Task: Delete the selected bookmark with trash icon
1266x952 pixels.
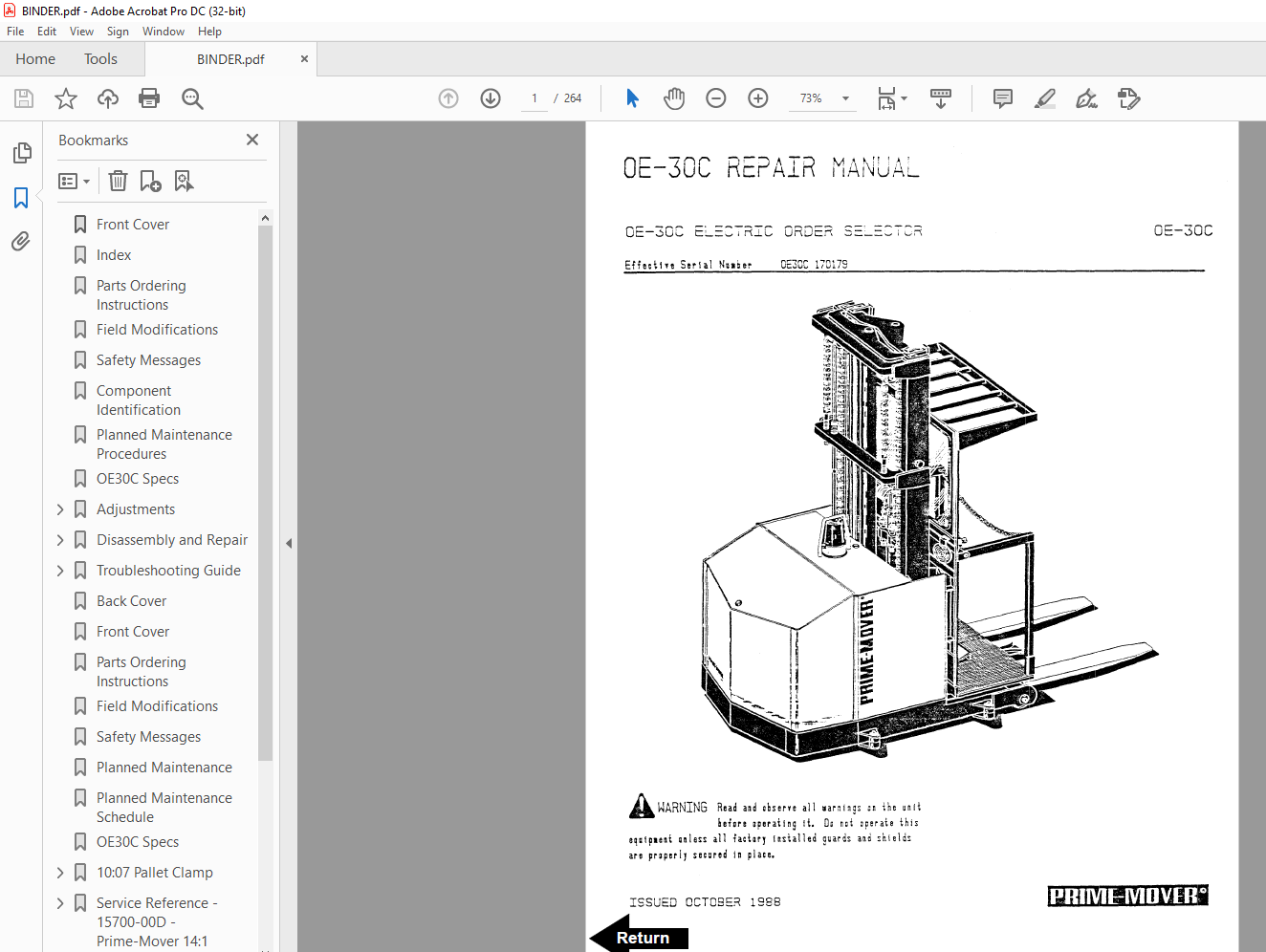Action: pos(118,181)
